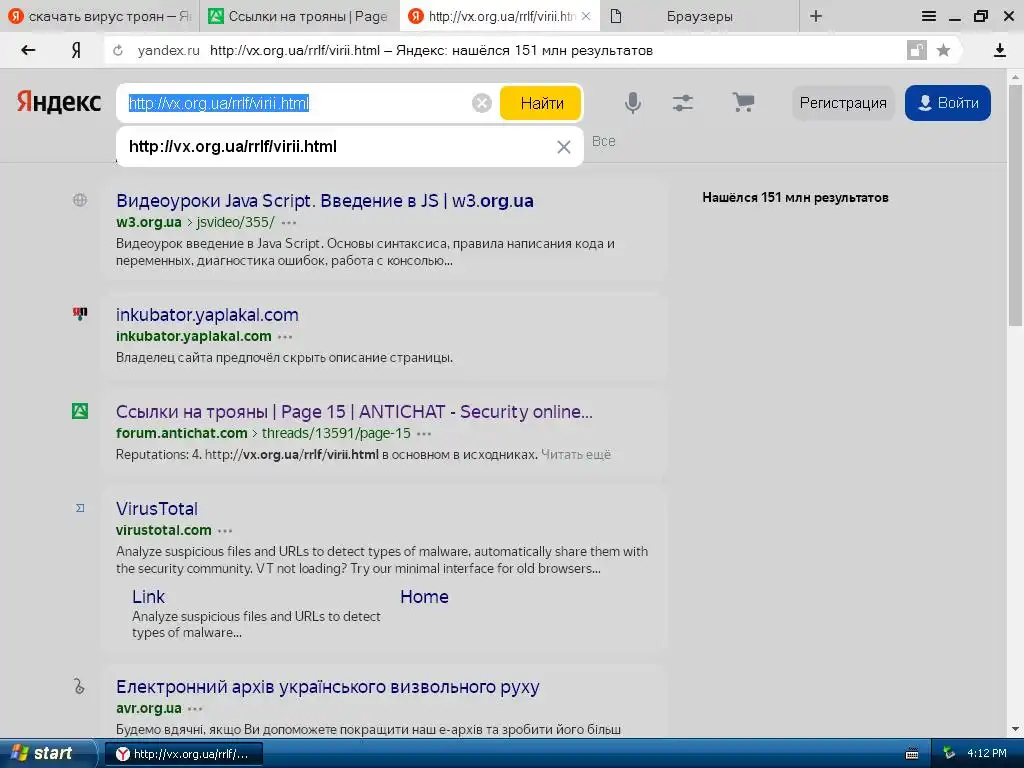Open options dots next to w3.org.ua jsvideo/355/
The image size is (1024, 768).
coord(289,223)
